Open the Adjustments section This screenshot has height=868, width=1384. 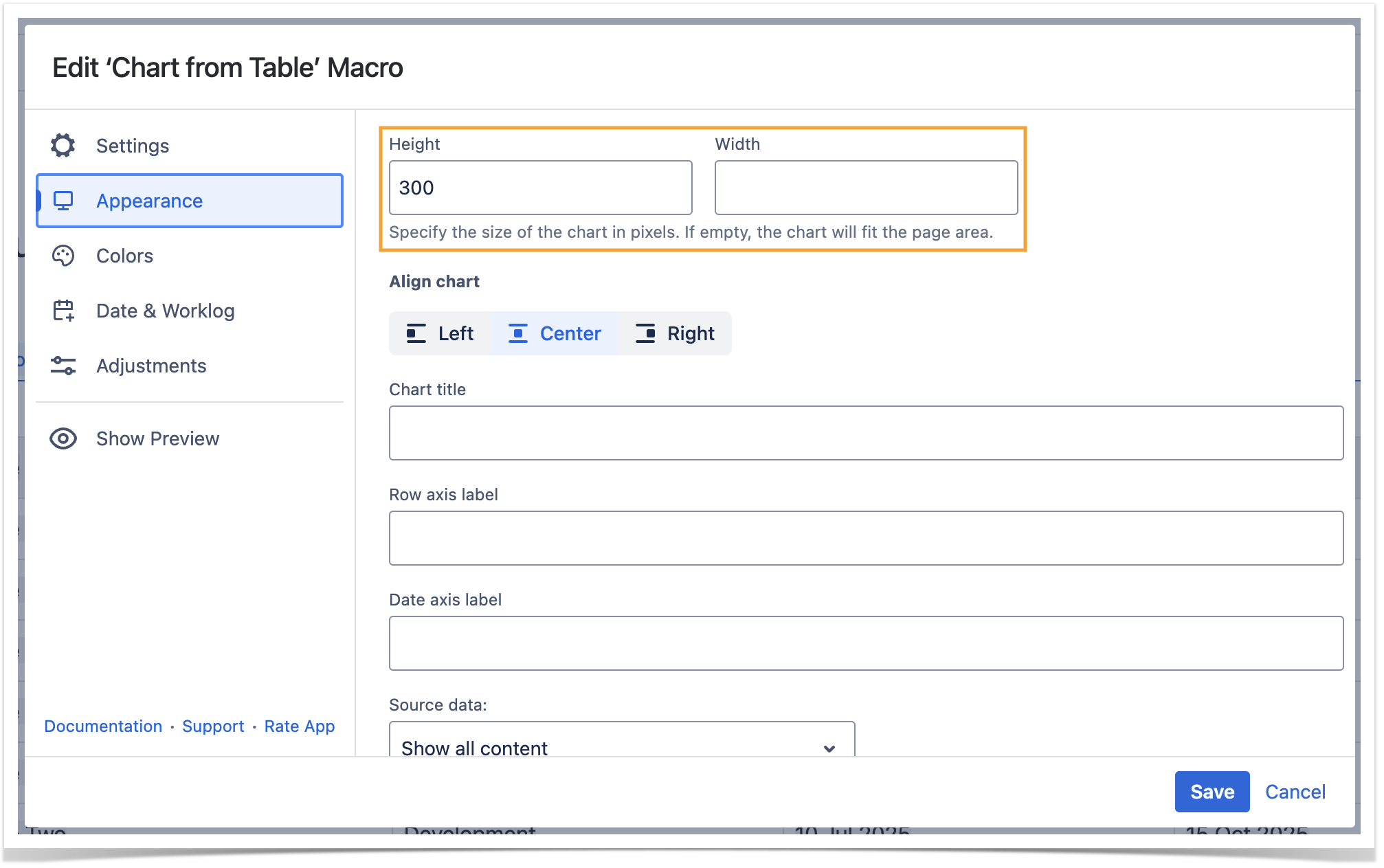[151, 366]
